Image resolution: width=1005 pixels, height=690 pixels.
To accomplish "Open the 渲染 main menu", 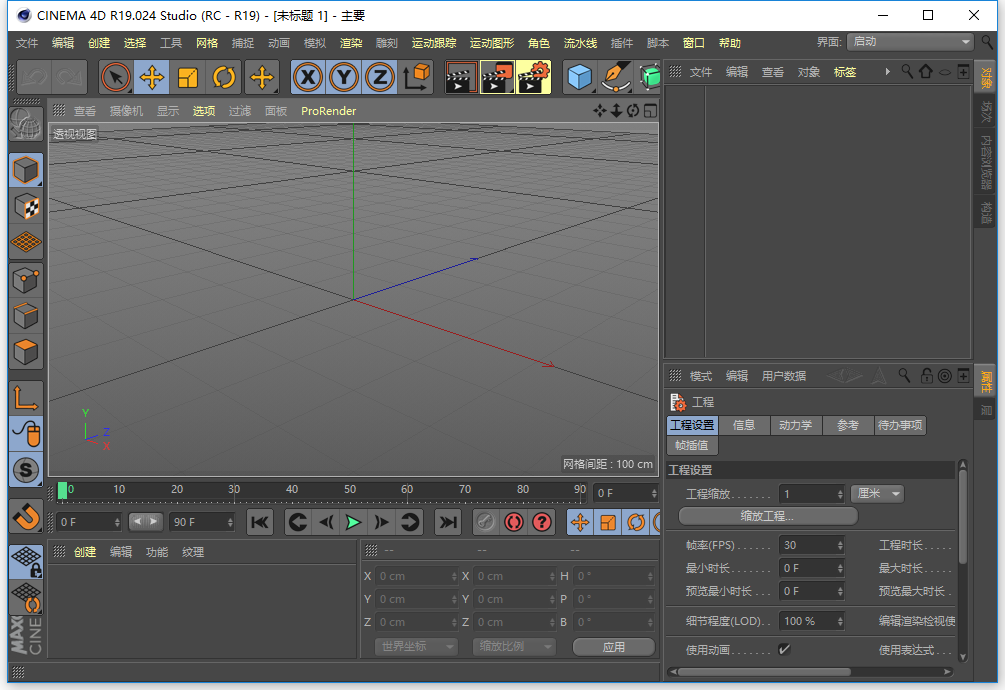I will [x=351, y=43].
